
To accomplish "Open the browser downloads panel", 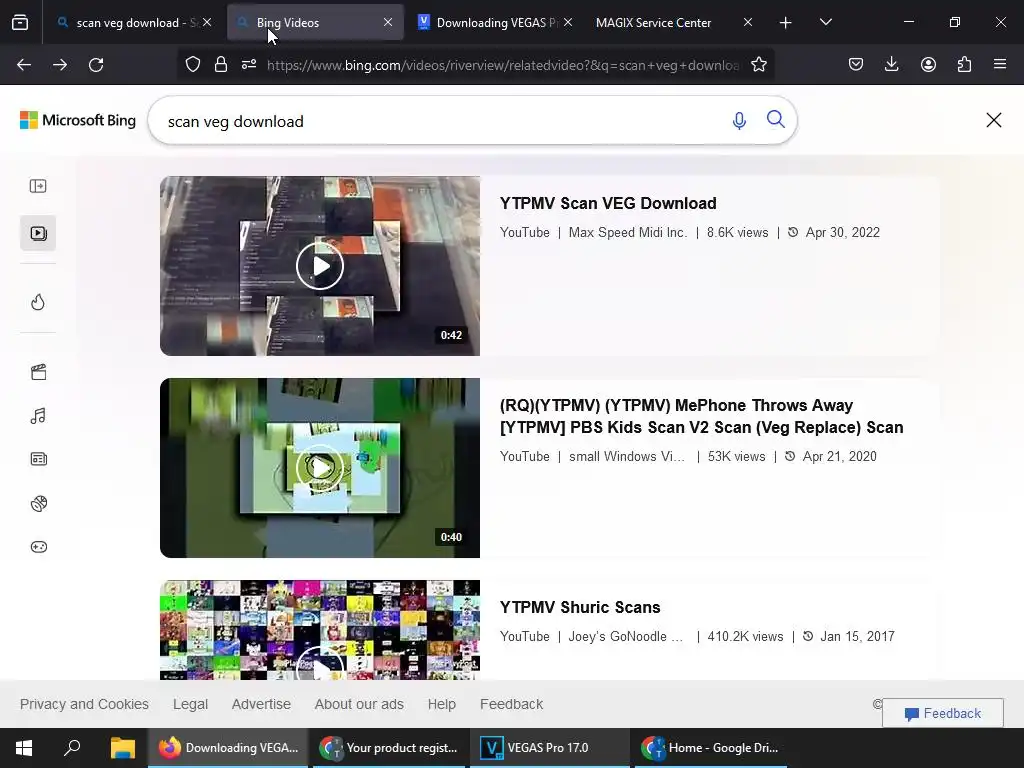I will [891, 65].
